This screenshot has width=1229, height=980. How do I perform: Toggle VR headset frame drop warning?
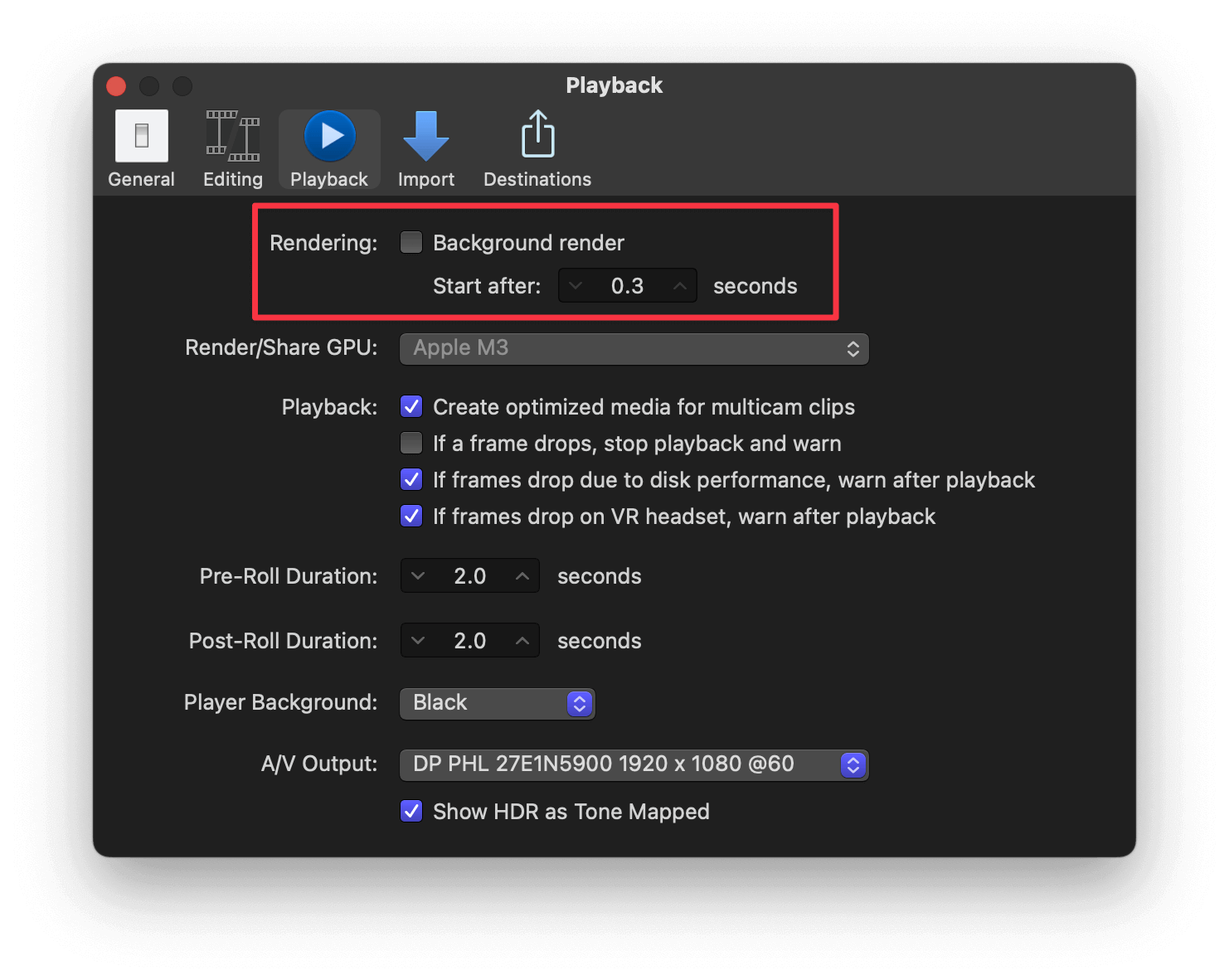tap(411, 516)
